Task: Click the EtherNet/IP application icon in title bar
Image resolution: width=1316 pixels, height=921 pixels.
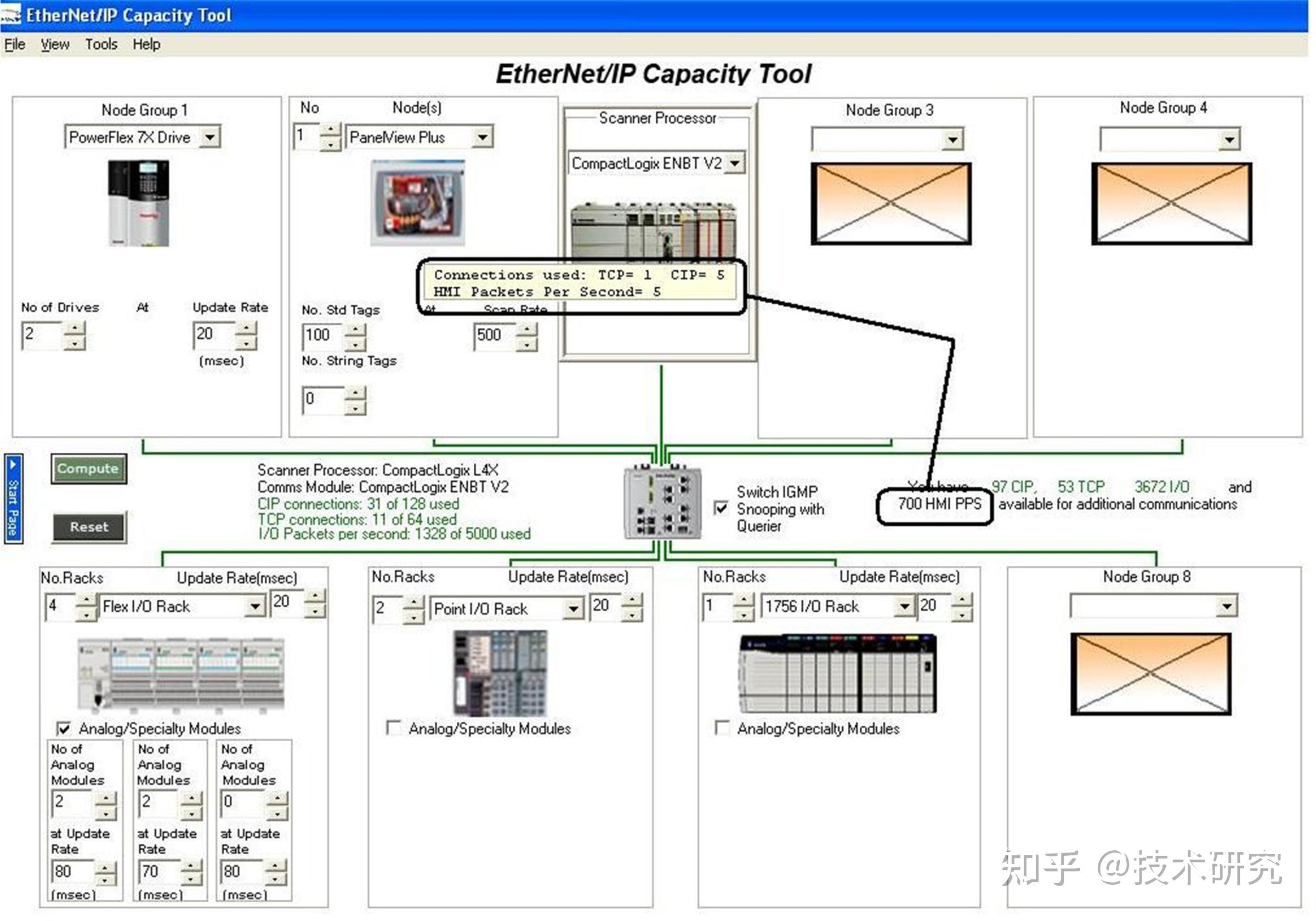Action: tap(10, 15)
